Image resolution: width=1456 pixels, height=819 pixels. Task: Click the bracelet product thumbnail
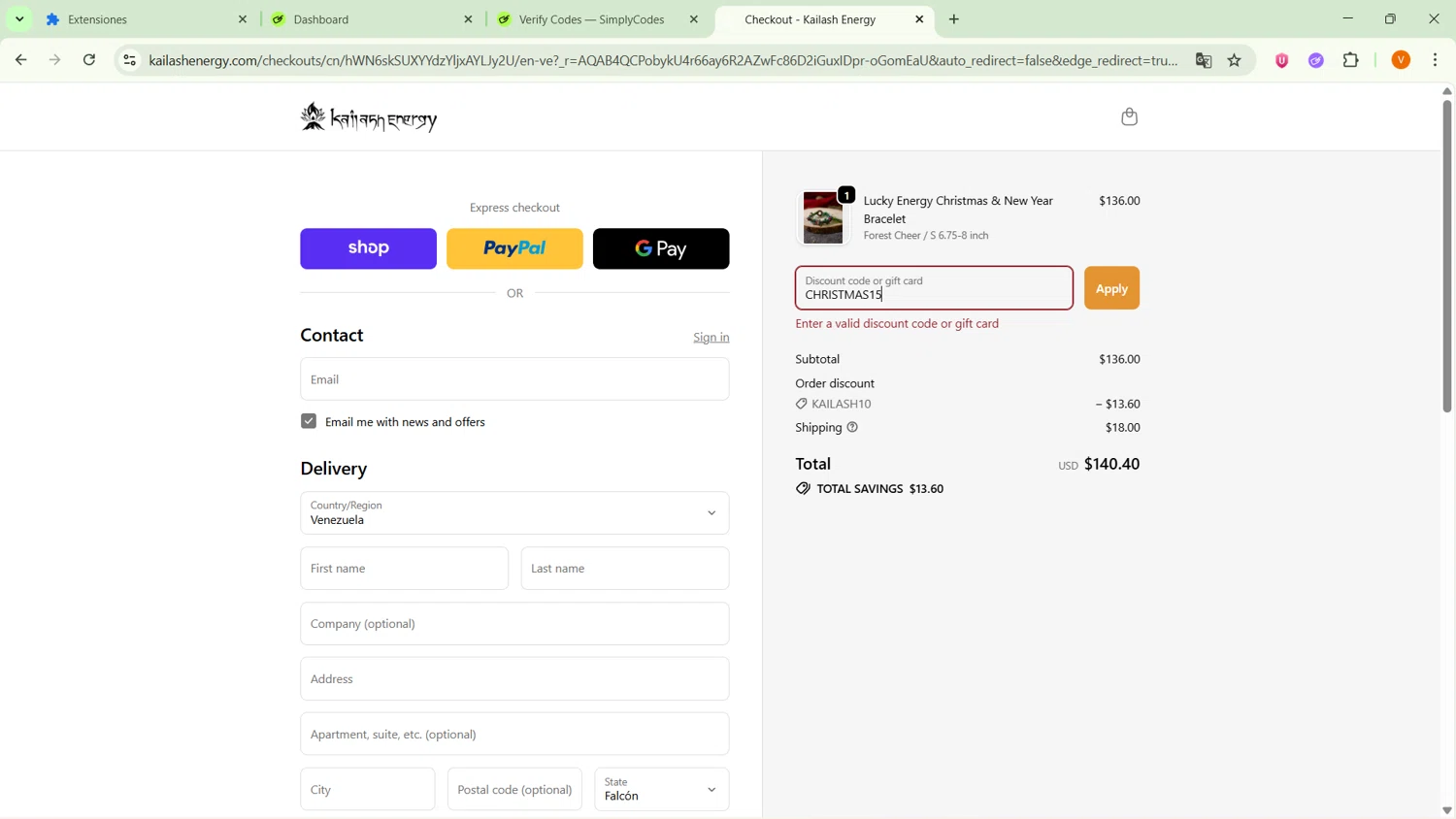coord(823,217)
